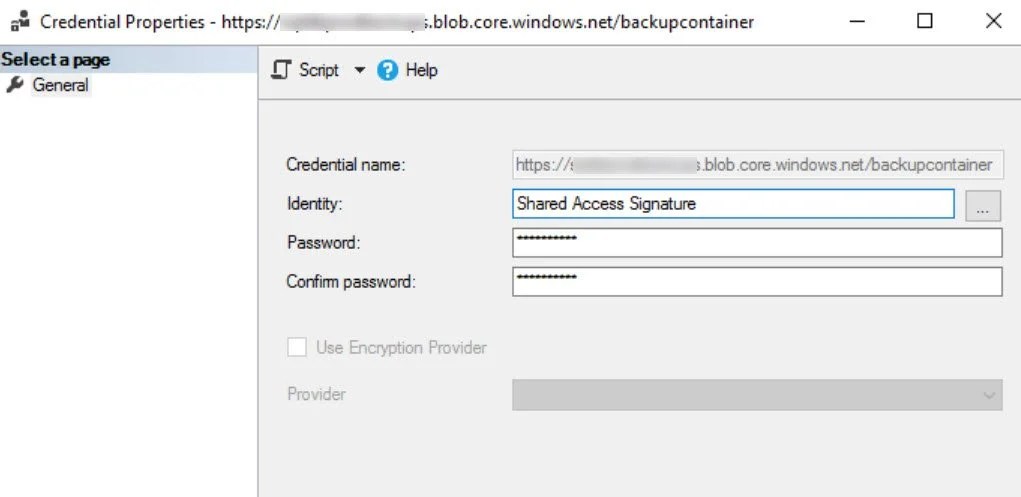The height and width of the screenshot is (497, 1021).
Task: Click the wrench icon beside General
Action: coord(14,85)
